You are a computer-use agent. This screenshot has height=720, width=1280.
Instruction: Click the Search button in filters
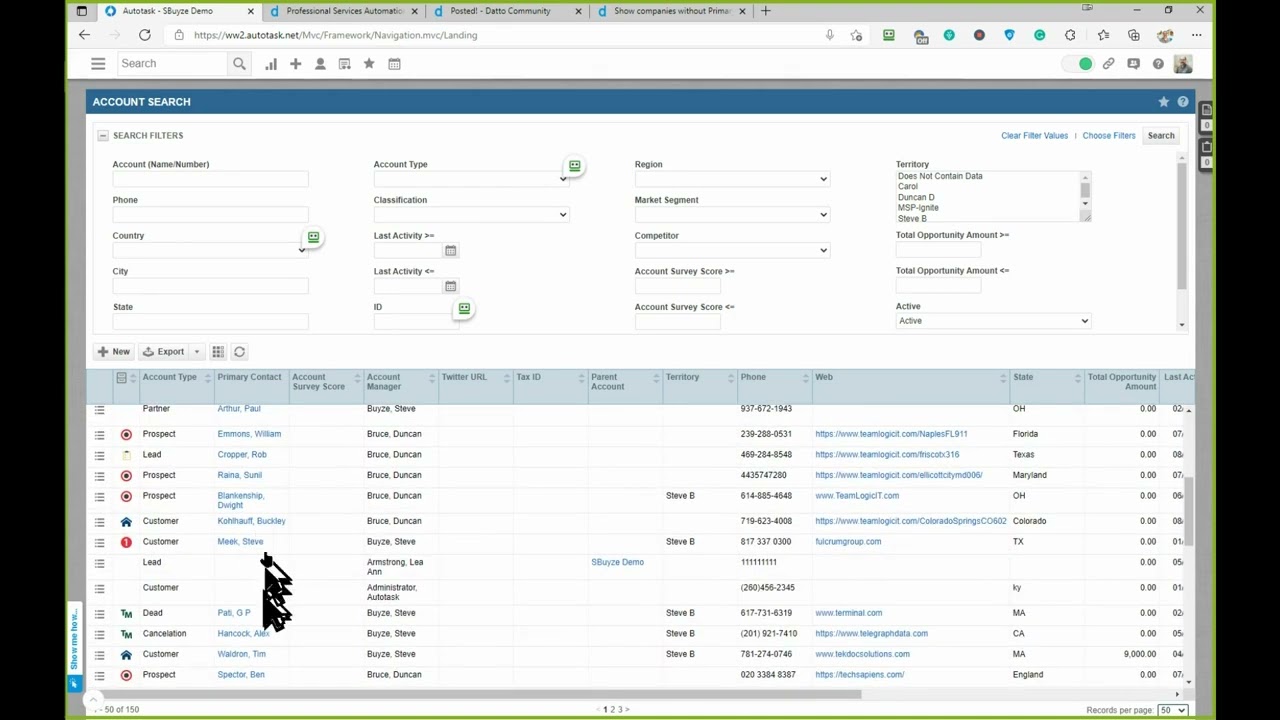[1161, 136]
